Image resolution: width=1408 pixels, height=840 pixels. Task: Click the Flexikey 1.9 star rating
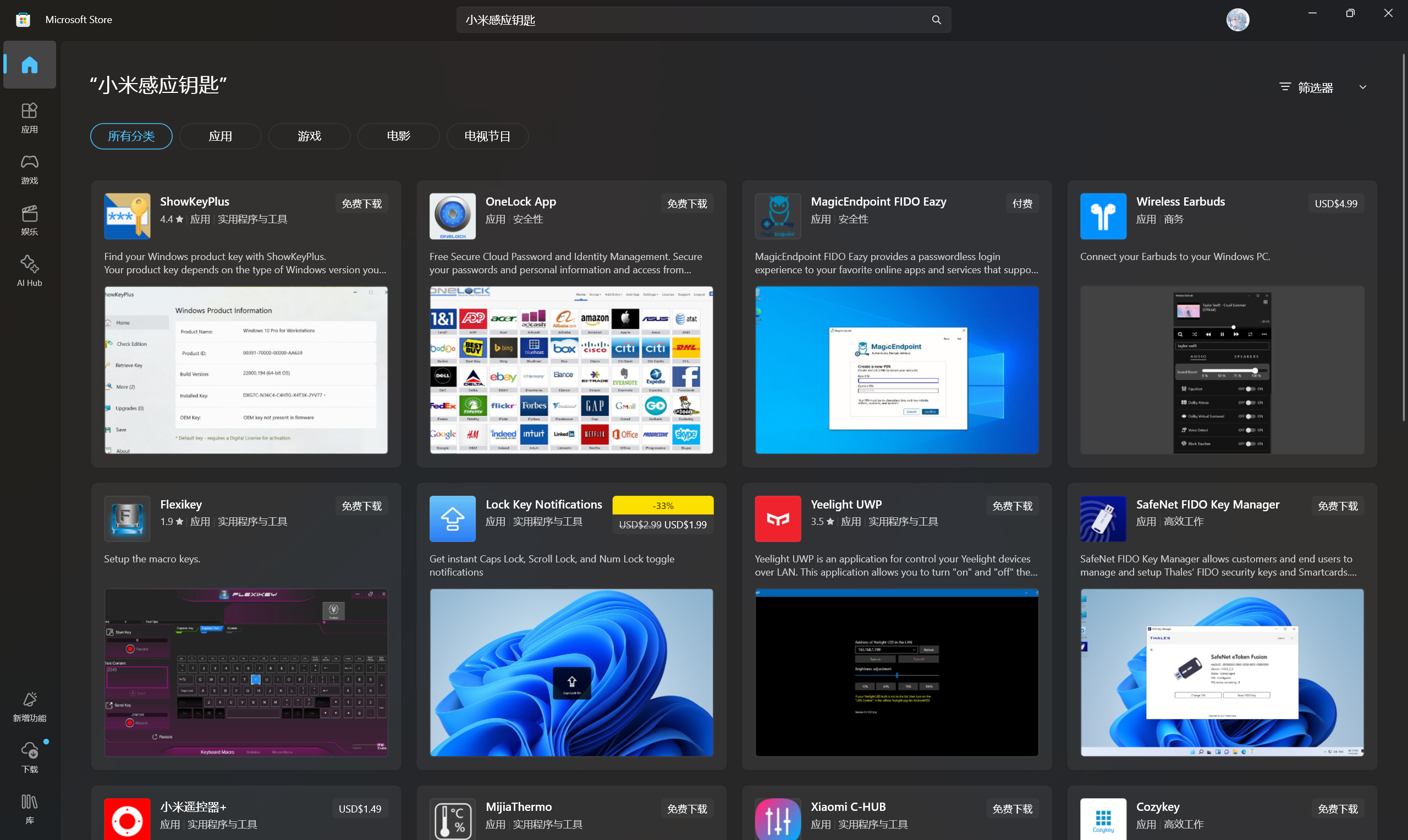tap(172, 521)
